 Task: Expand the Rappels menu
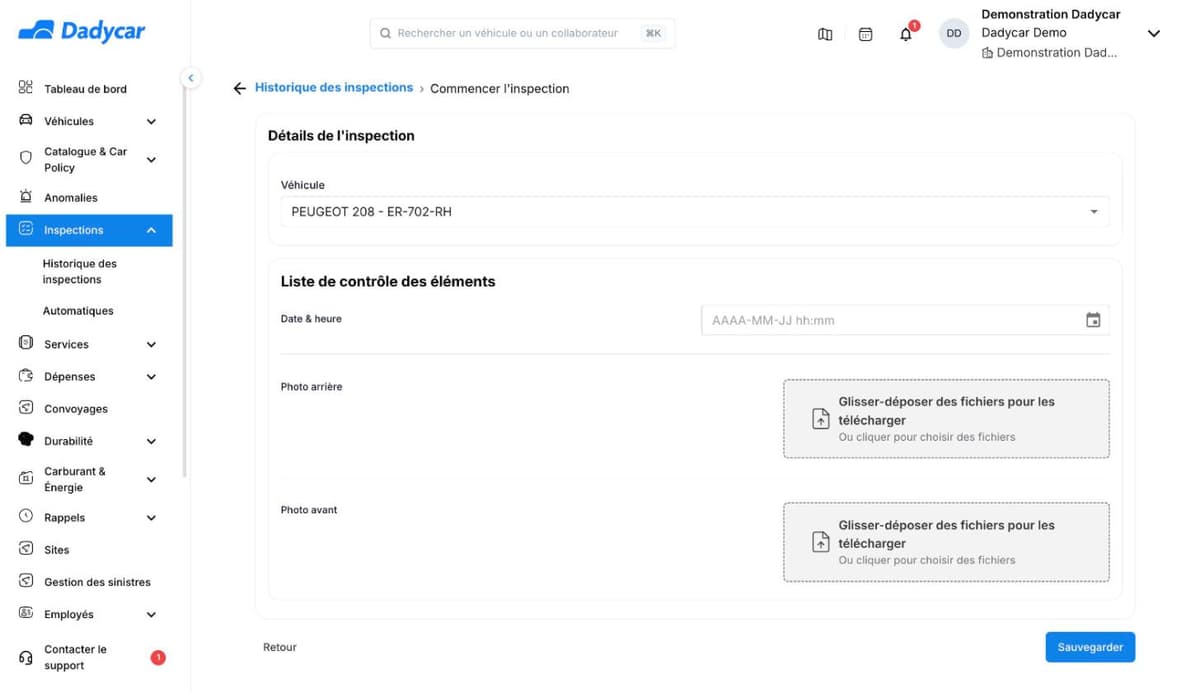(151, 518)
